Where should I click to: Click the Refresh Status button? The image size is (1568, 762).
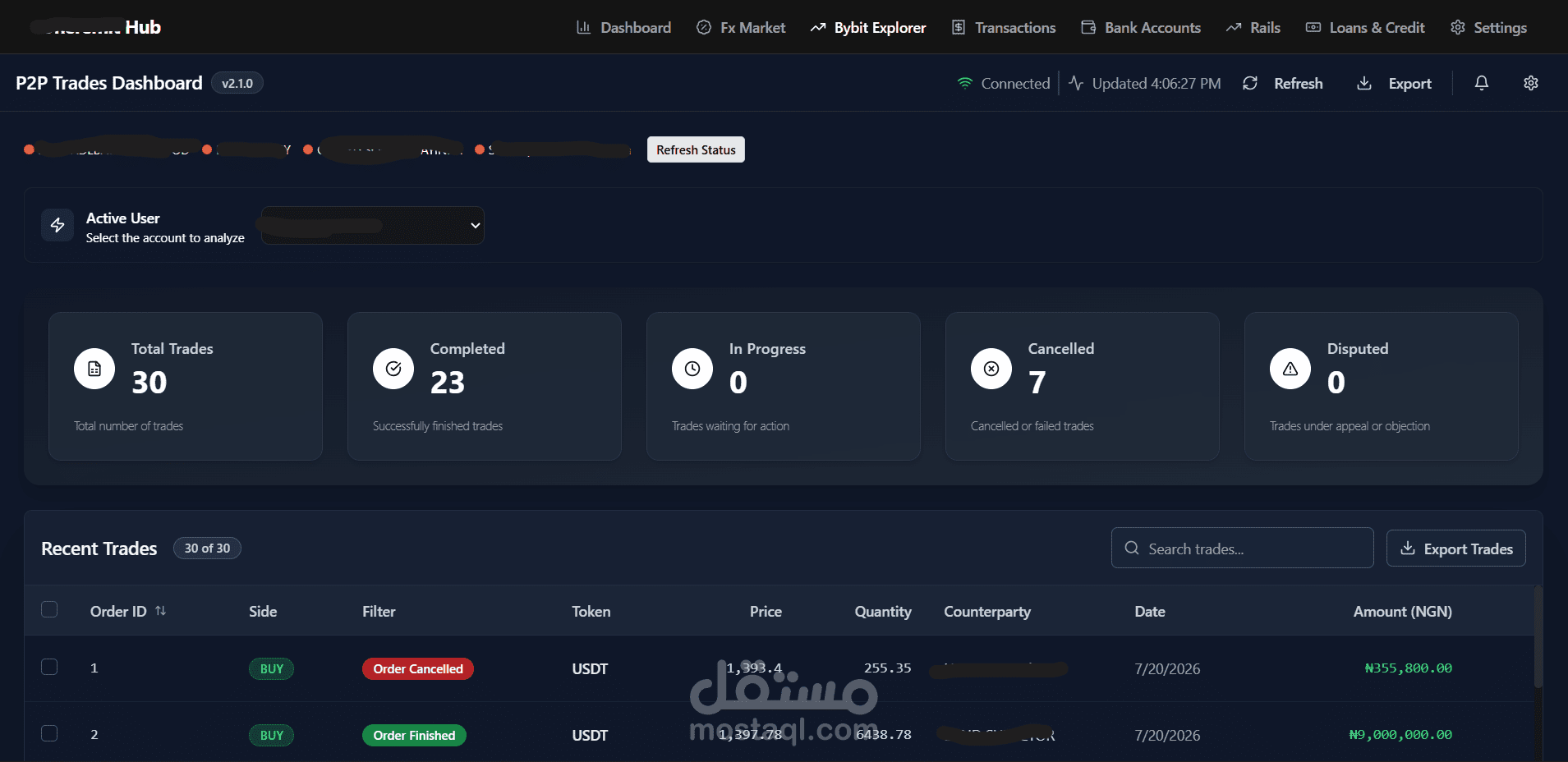click(696, 149)
